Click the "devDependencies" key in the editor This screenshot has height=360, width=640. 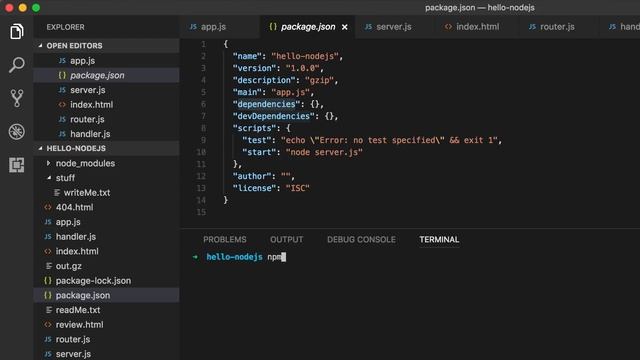(x=273, y=116)
